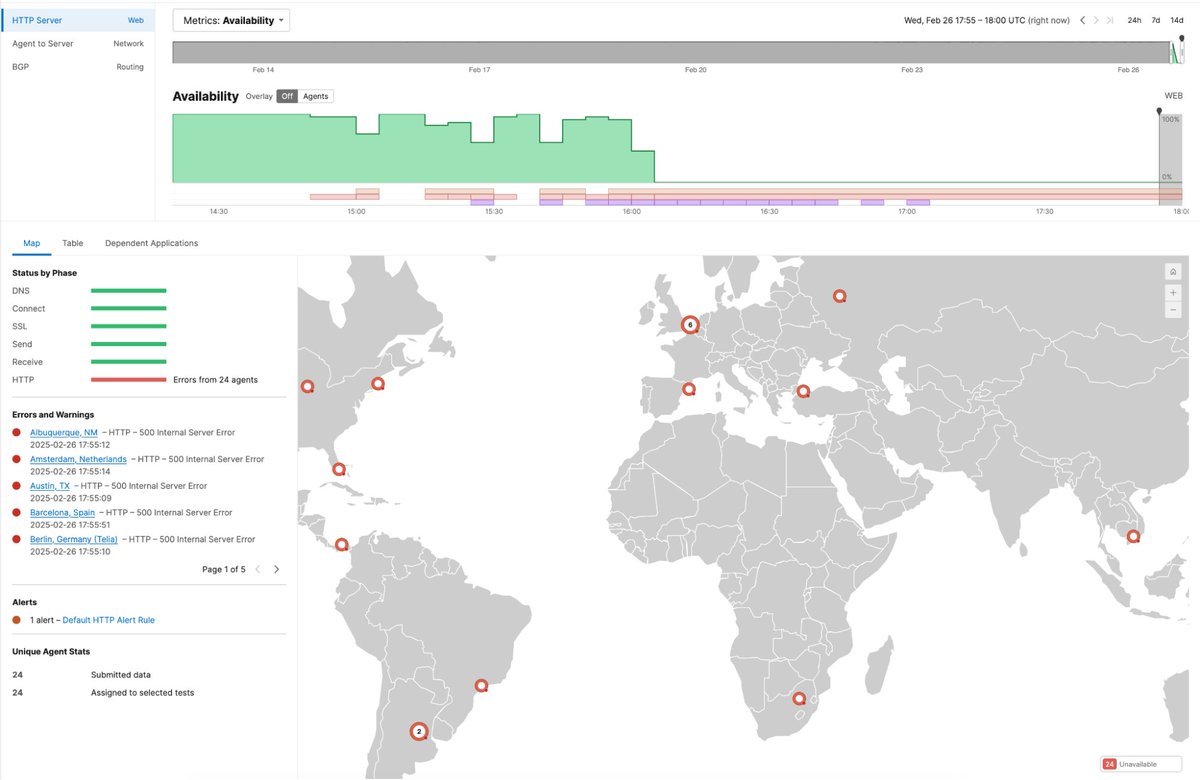Jump to latest time interval arrow

click(1110, 20)
